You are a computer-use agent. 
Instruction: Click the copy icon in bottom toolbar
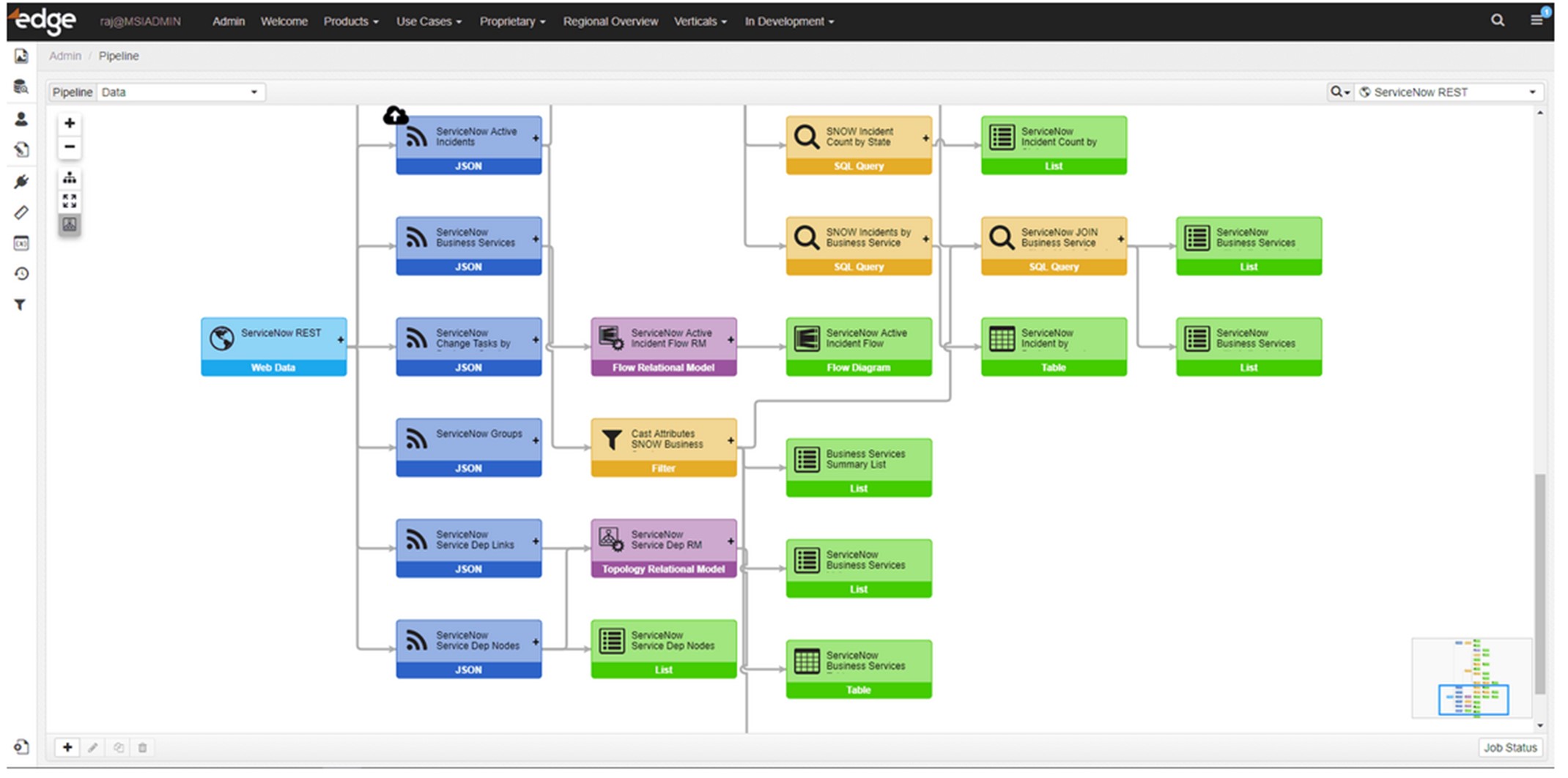coord(118,747)
